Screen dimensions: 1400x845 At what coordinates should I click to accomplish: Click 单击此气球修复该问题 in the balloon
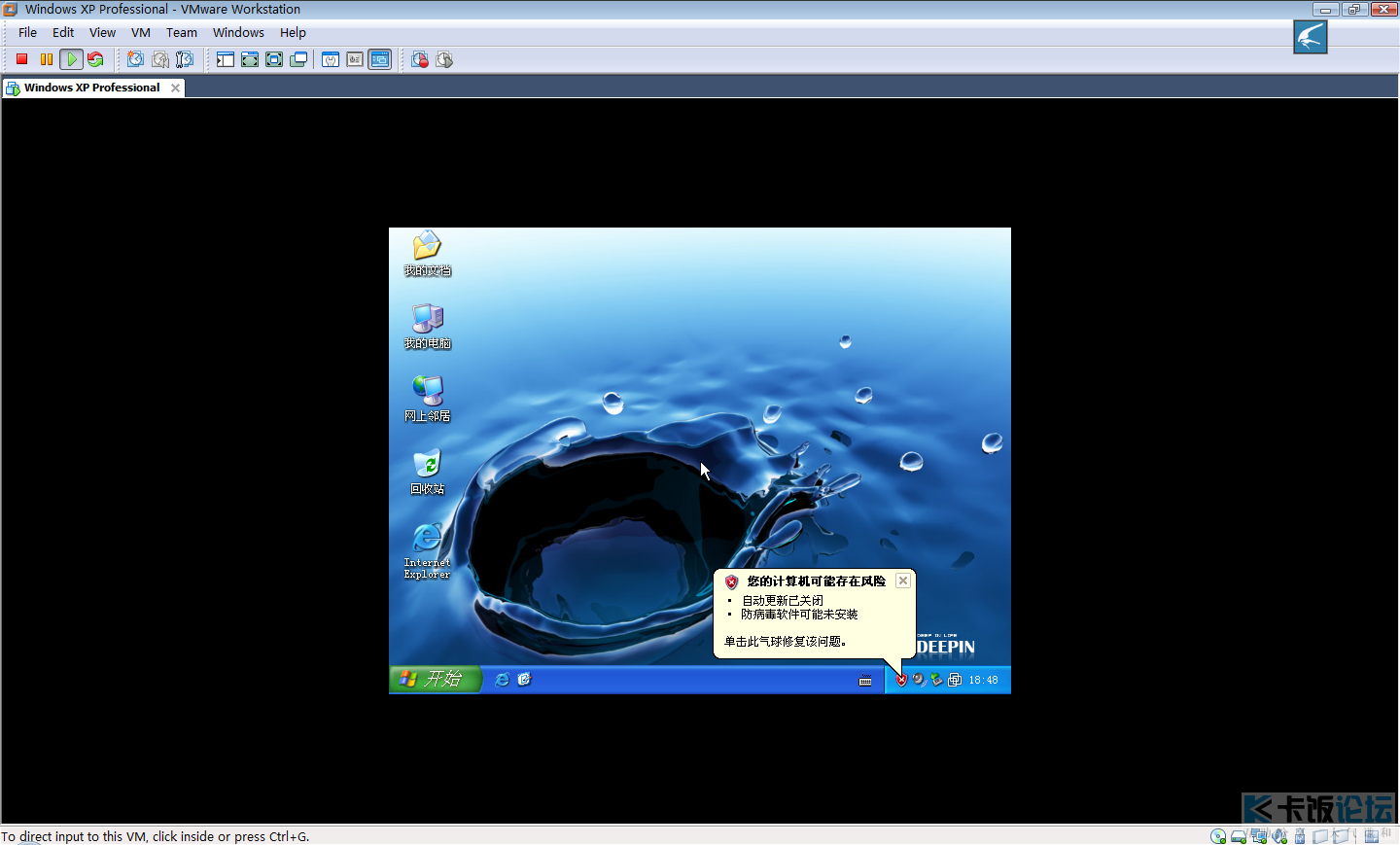tap(786, 642)
